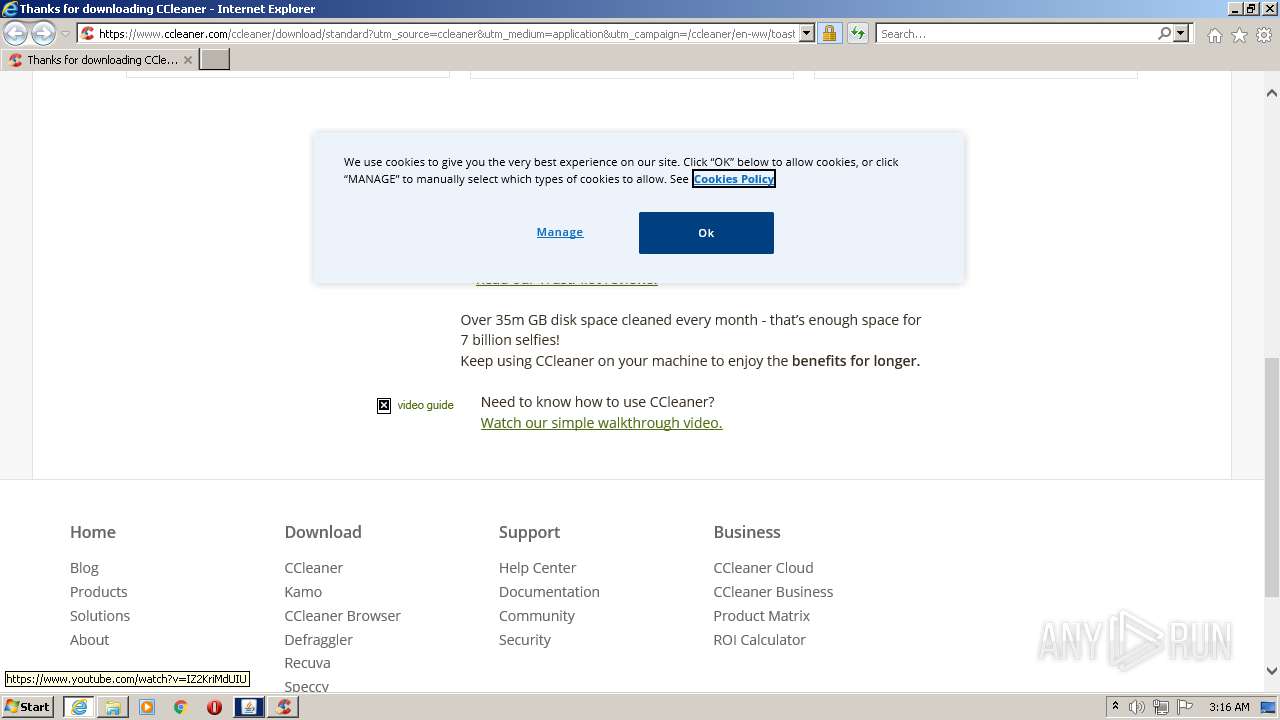The width and height of the screenshot is (1280, 720).
Task: Click the Internet Explorer title bar logo icon
Action: (x=10, y=9)
